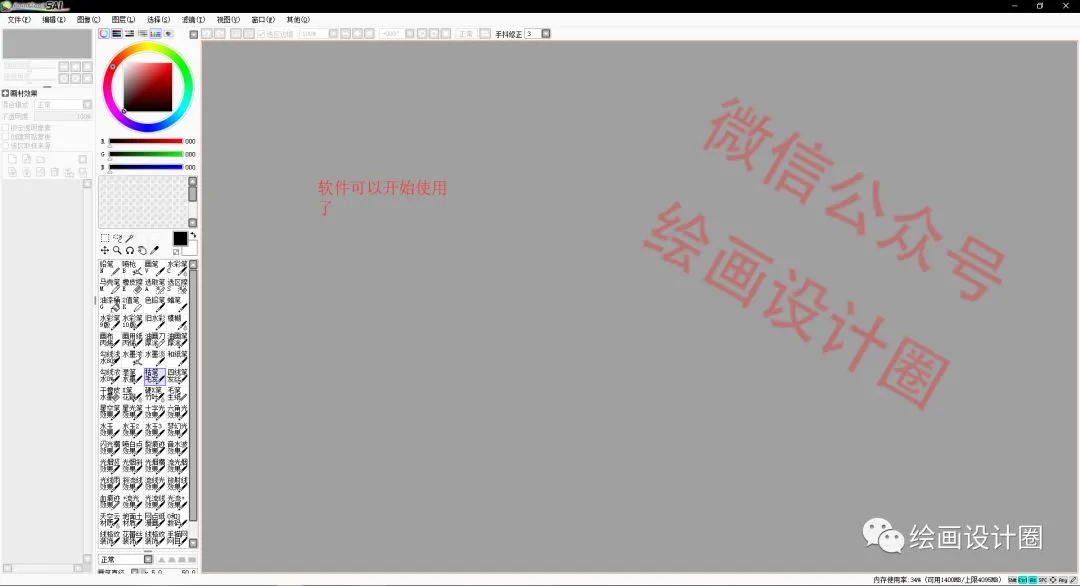Open the 其他 Others menu

click(298, 19)
